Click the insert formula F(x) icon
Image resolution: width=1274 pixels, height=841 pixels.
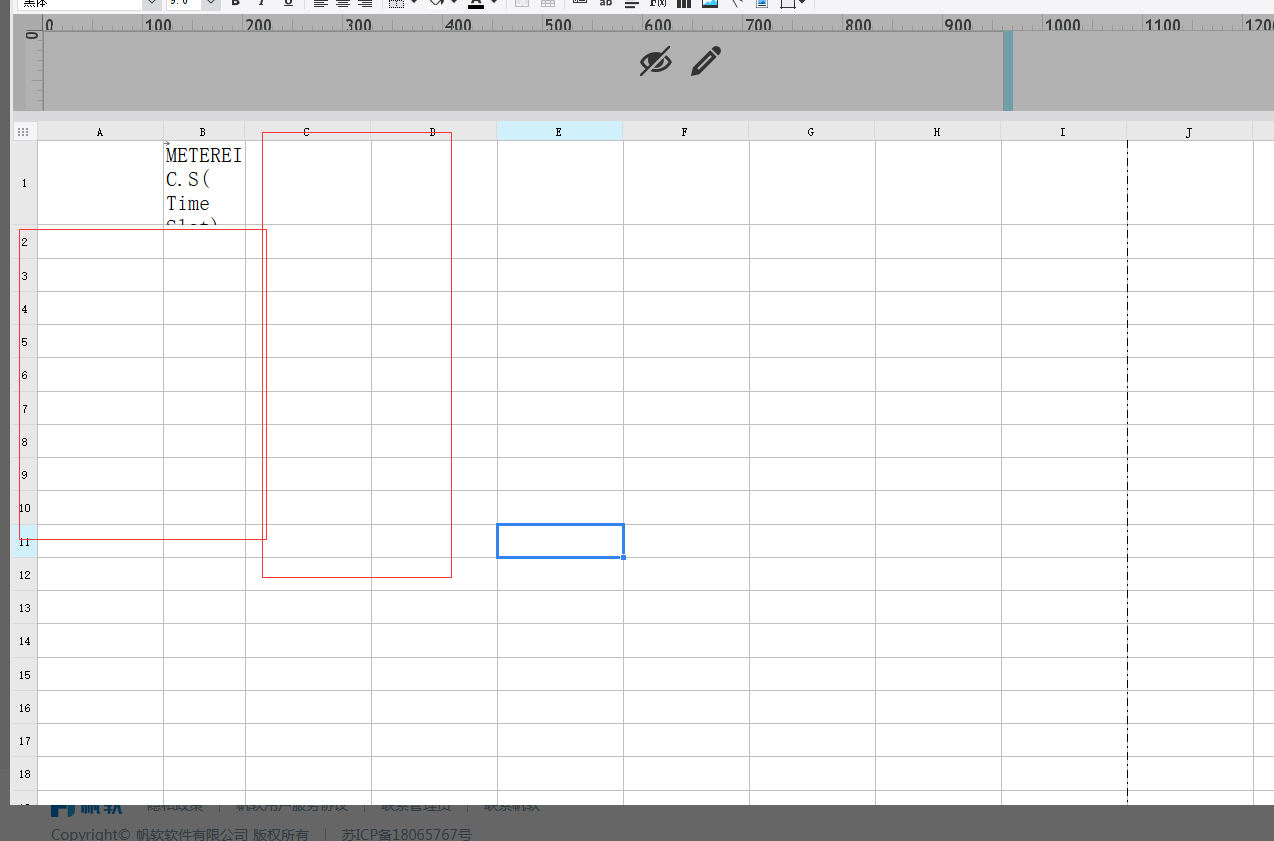tap(658, 3)
